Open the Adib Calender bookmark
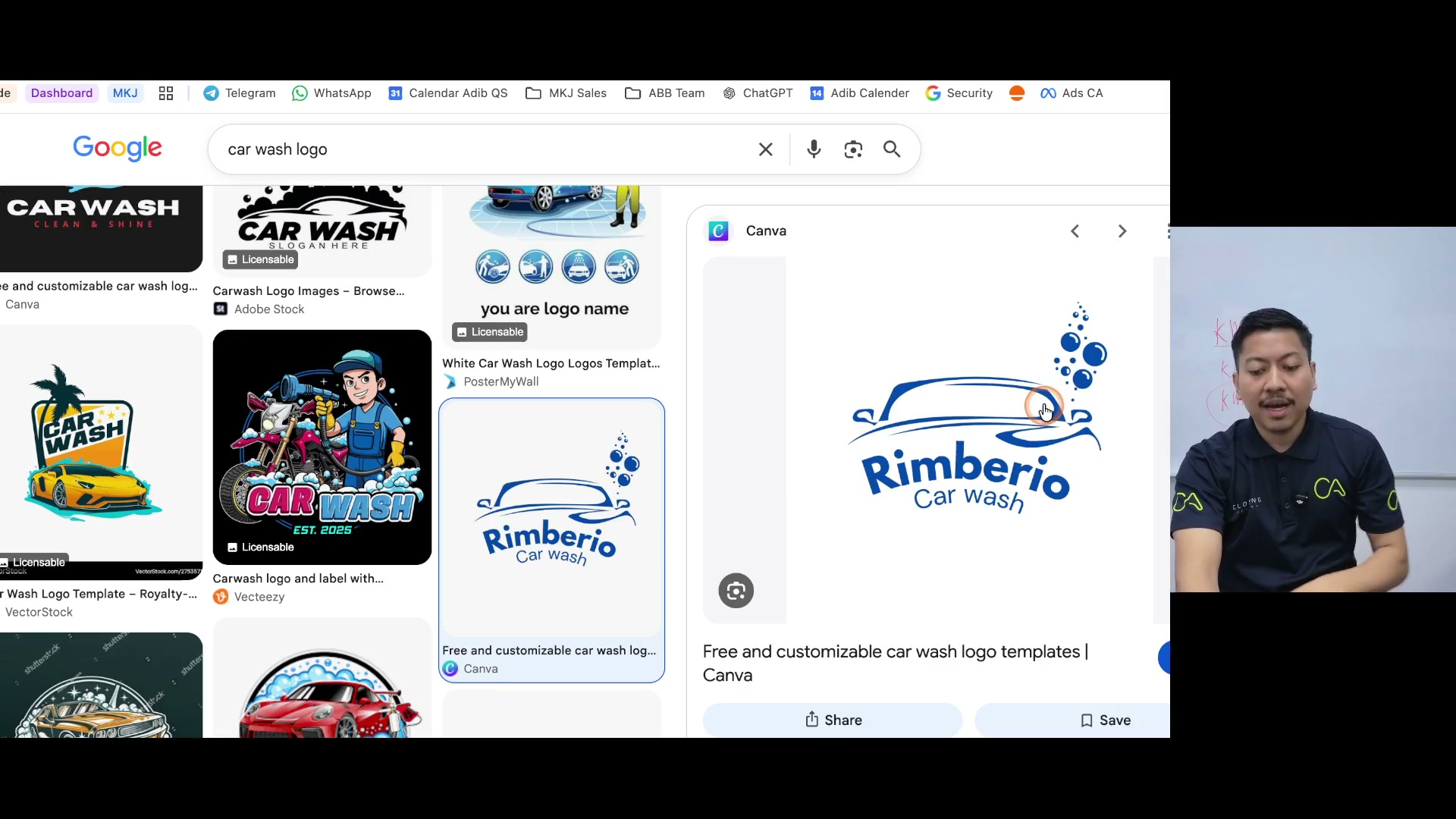The height and width of the screenshot is (819, 1456). 860,93
